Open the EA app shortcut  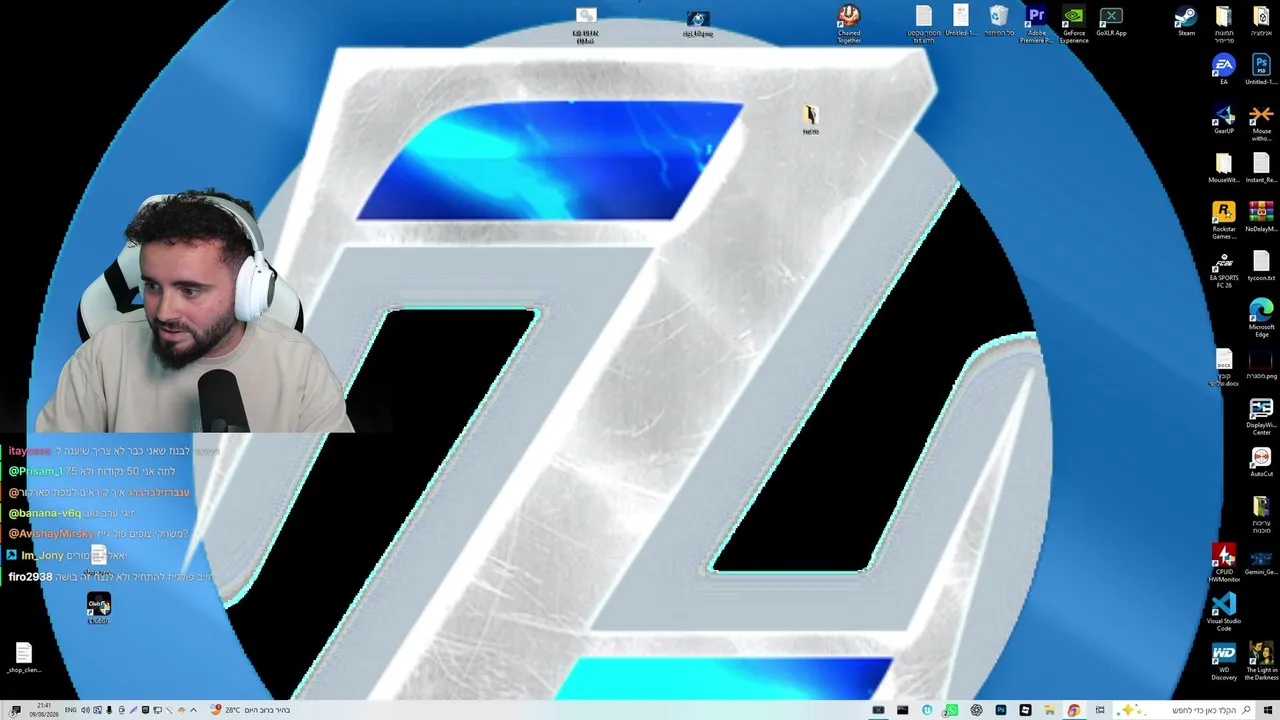click(1224, 70)
